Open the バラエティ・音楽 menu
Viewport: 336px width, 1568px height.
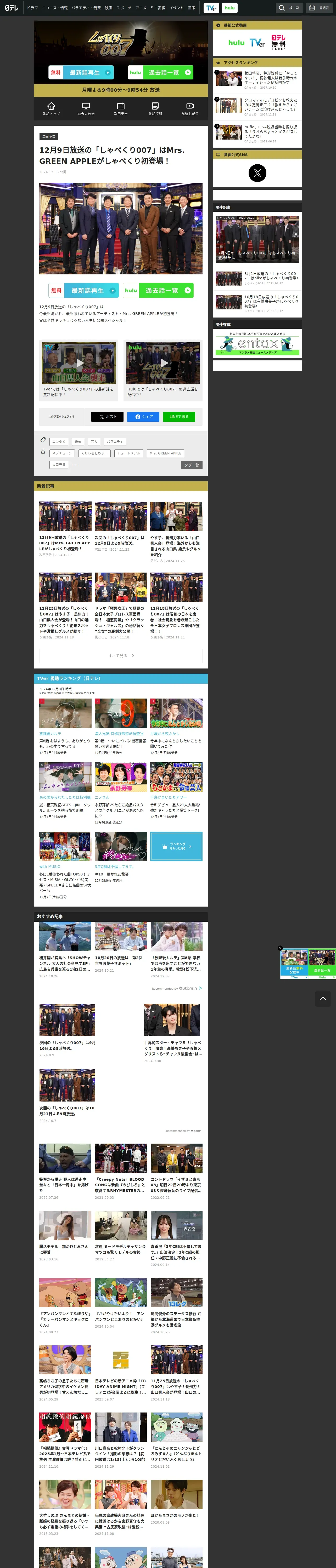pyautogui.click(x=86, y=8)
